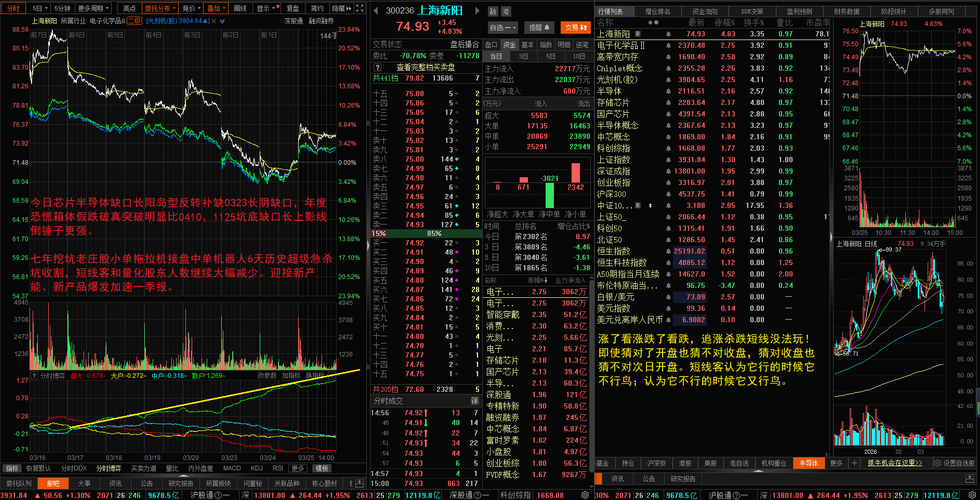The height and width of the screenshot is (500, 980).
Task: Click the 详 detail icon in 分时成交 header
Action: pos(476,400)
